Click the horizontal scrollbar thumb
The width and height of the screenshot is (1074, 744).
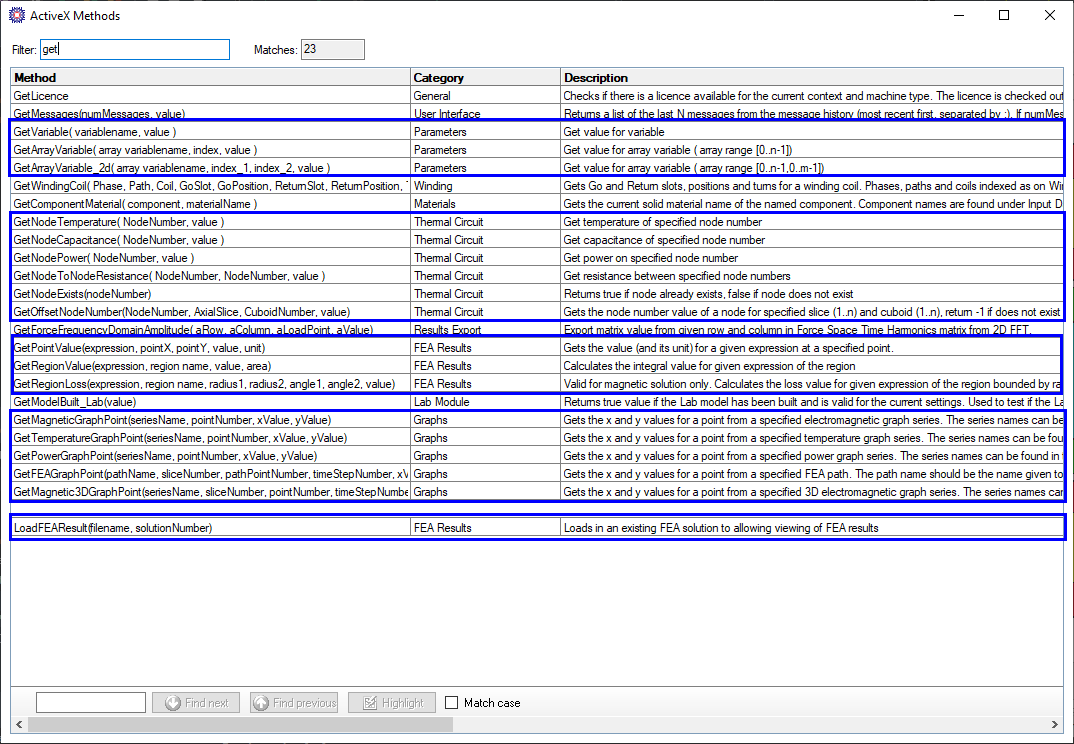pos(240,724)
